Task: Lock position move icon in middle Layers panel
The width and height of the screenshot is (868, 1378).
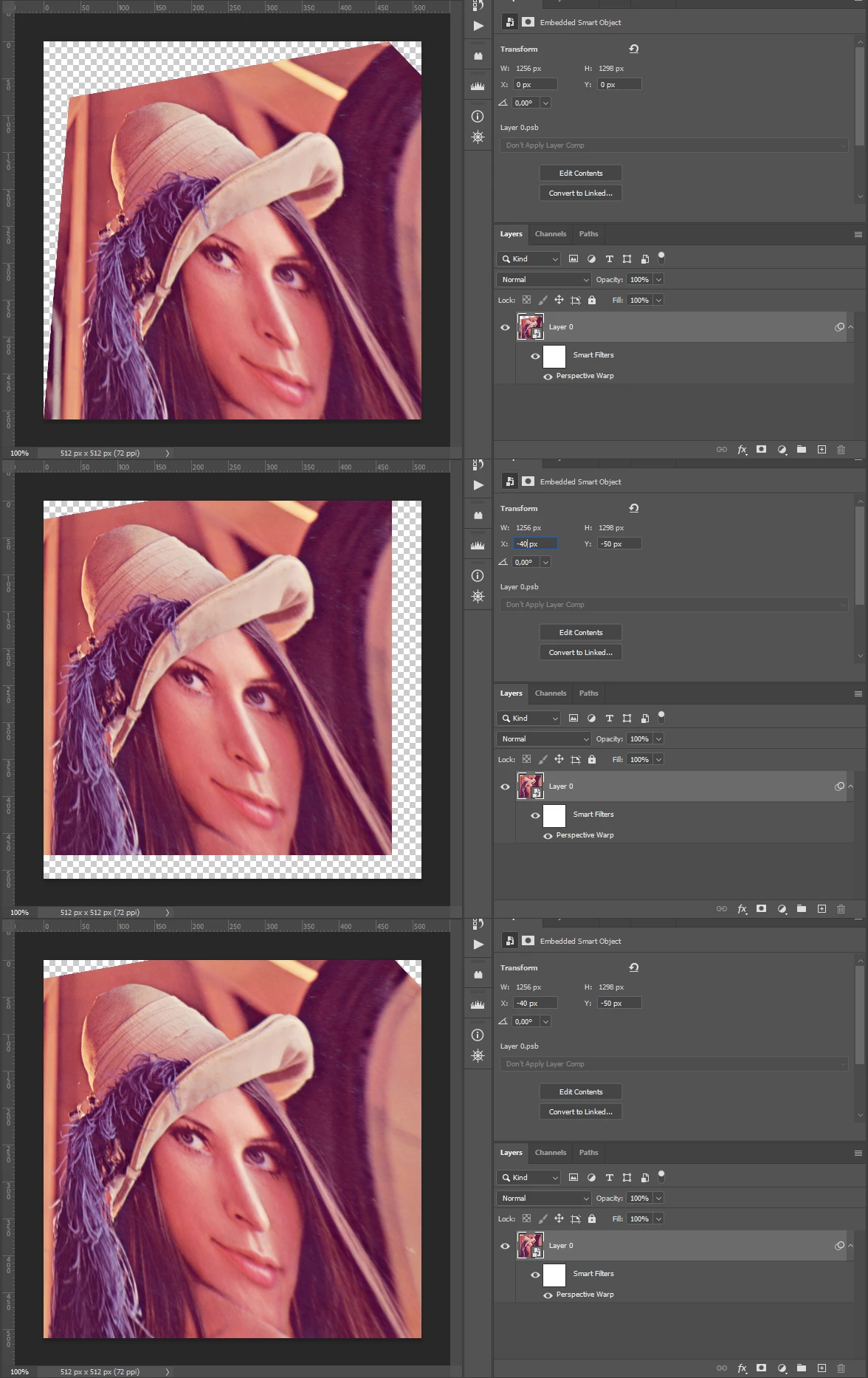Action: click(x=559, y=760)
